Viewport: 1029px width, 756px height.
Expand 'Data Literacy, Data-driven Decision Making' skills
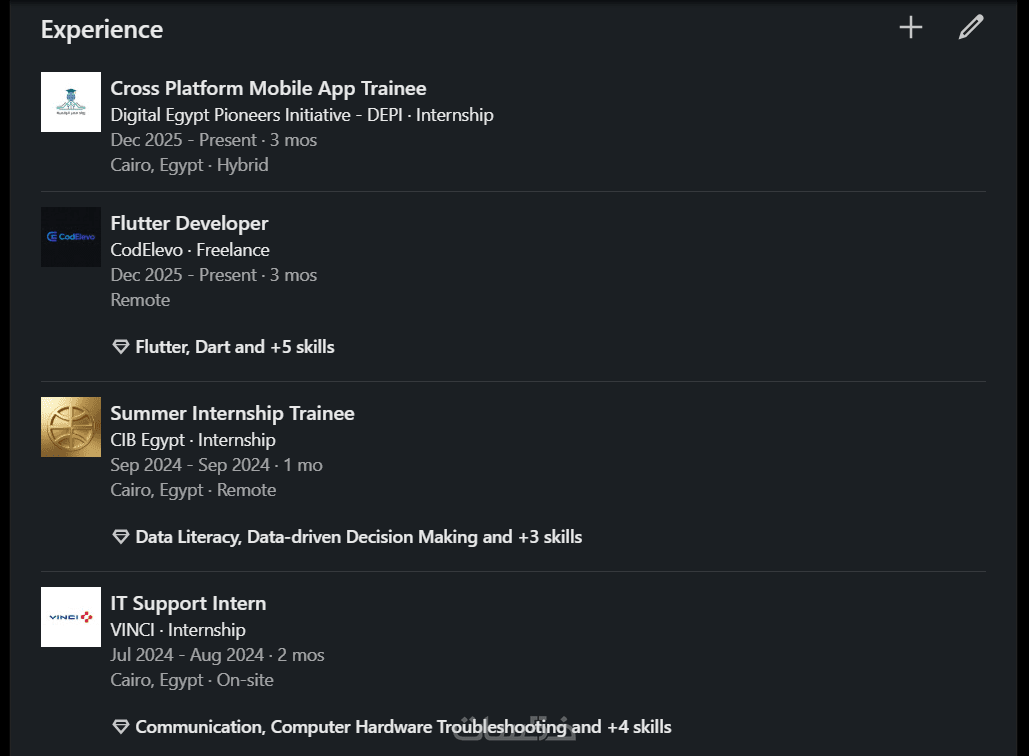[358, 537]
